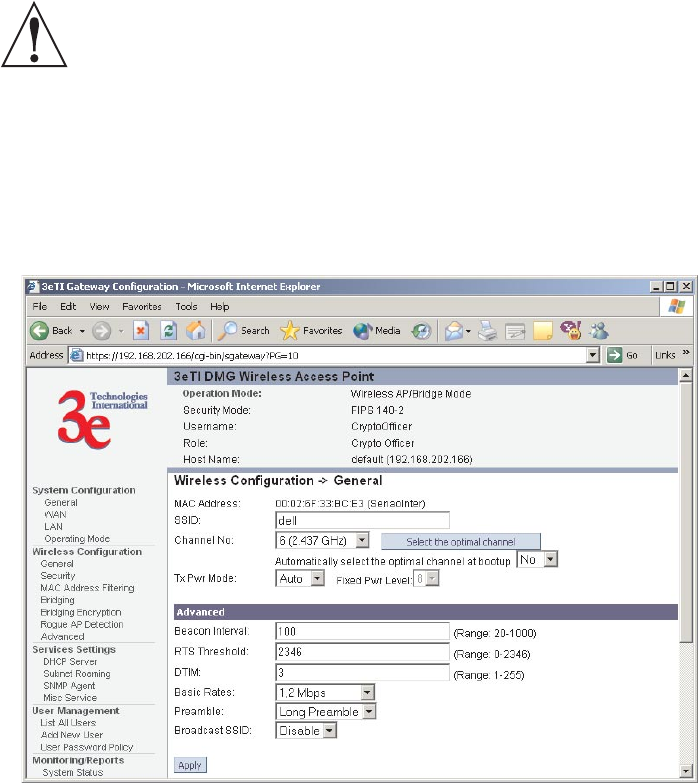This screenshot has width=698, height=783.
Task: Click the page icon beside the URL
Action: coord(76,355)
